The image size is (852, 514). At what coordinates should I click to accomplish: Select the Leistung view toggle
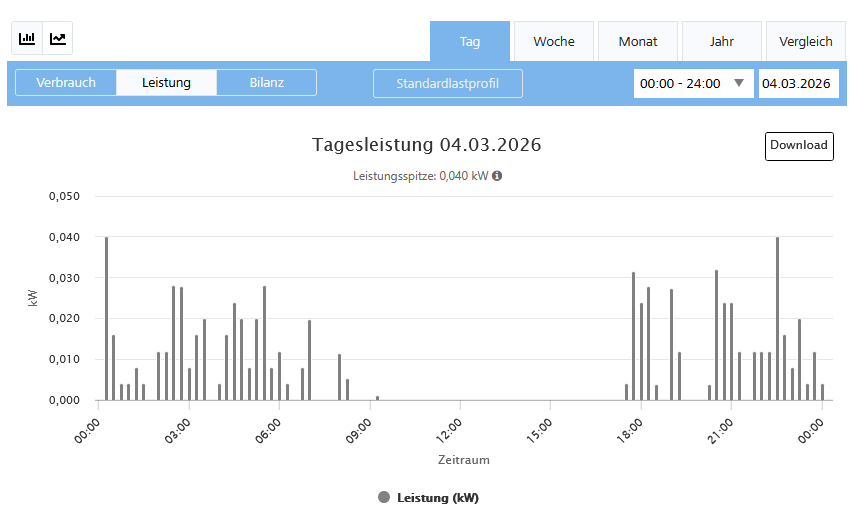pyautogui.click(x=166, y=83)
